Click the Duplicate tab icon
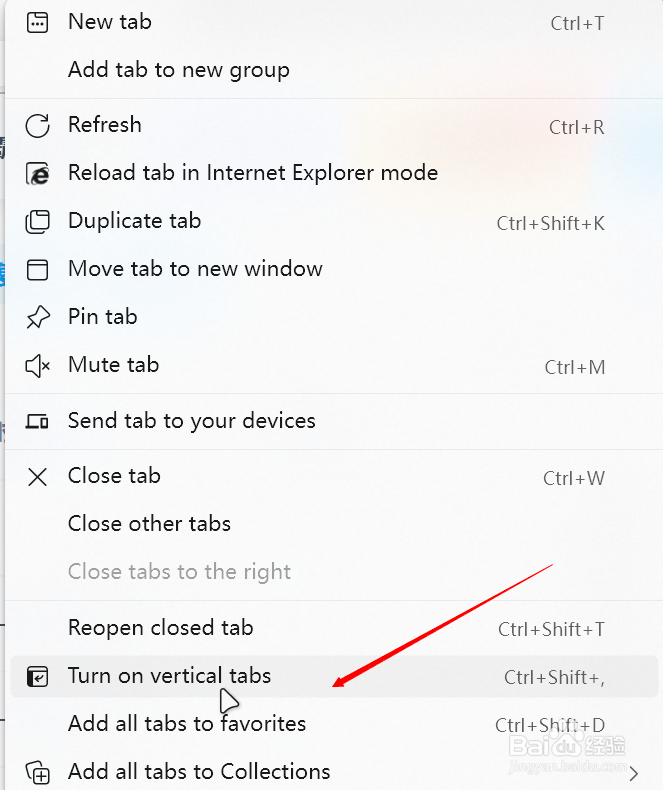 coord(37,222)
